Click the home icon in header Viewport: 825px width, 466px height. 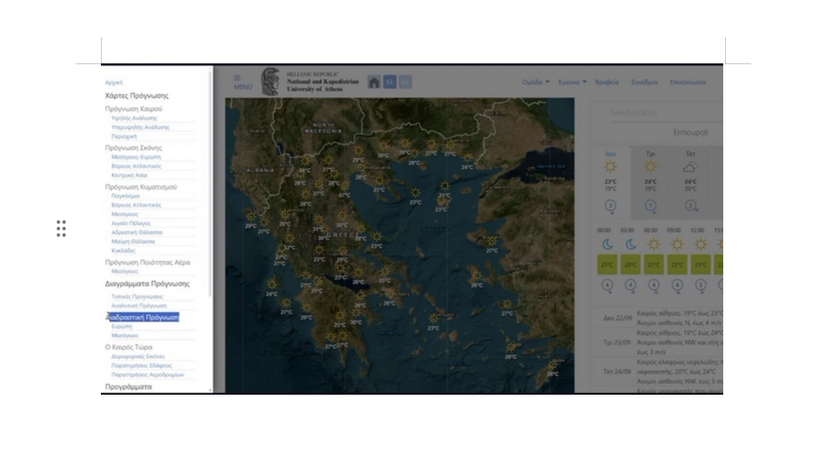(x=374, y=82)
